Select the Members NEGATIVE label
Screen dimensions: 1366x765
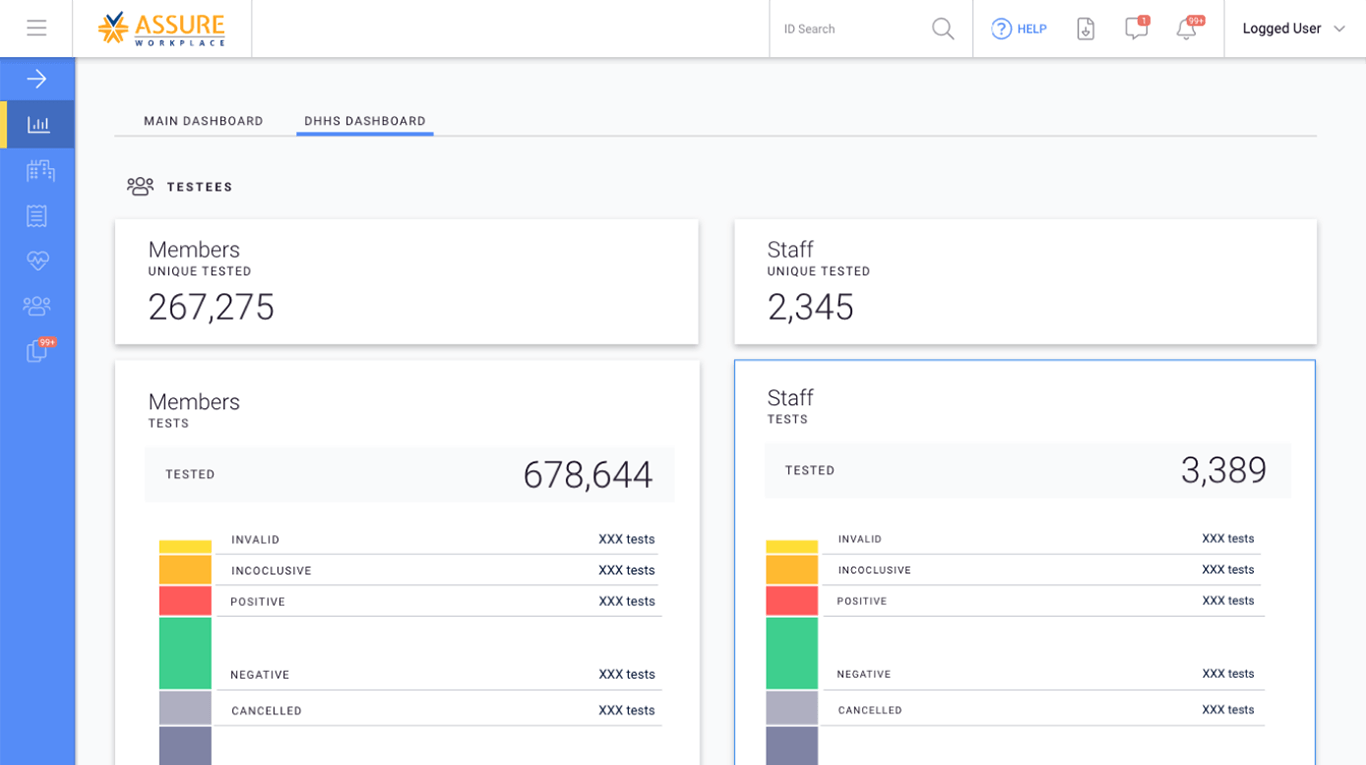coord(260,675)
